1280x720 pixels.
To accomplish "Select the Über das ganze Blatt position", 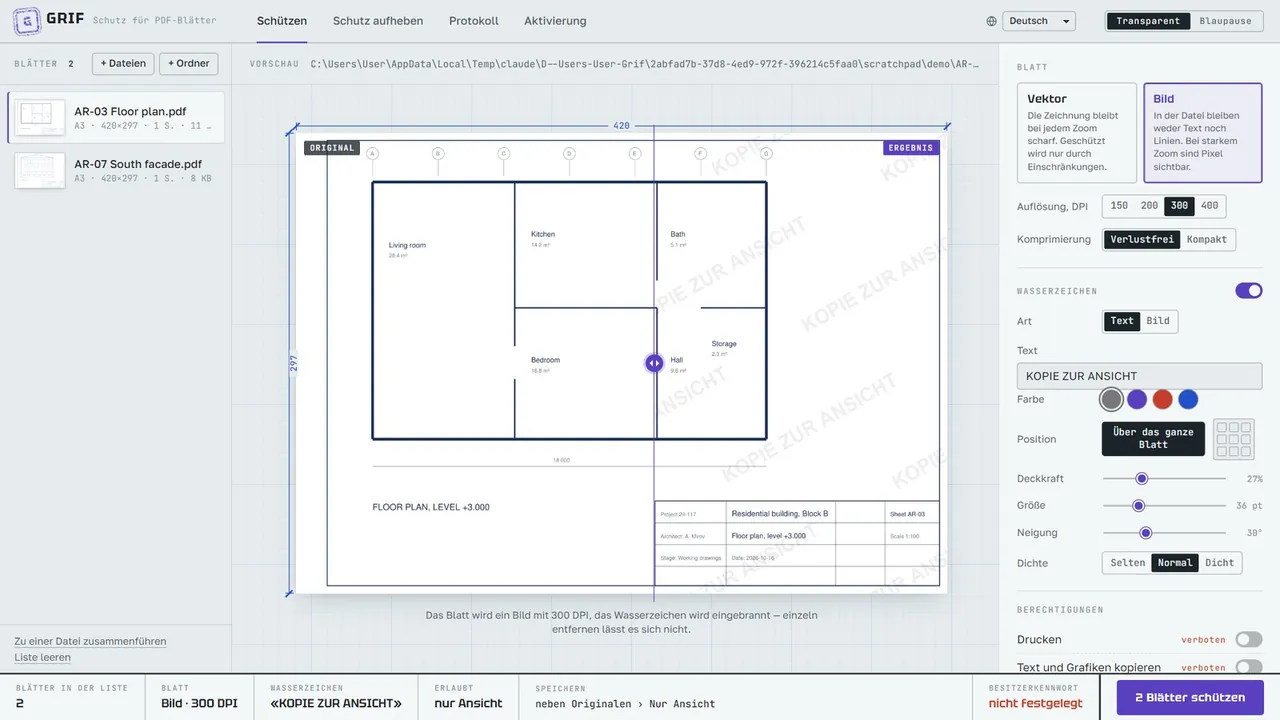I will pyautogui.click(x=1153, y=439).
